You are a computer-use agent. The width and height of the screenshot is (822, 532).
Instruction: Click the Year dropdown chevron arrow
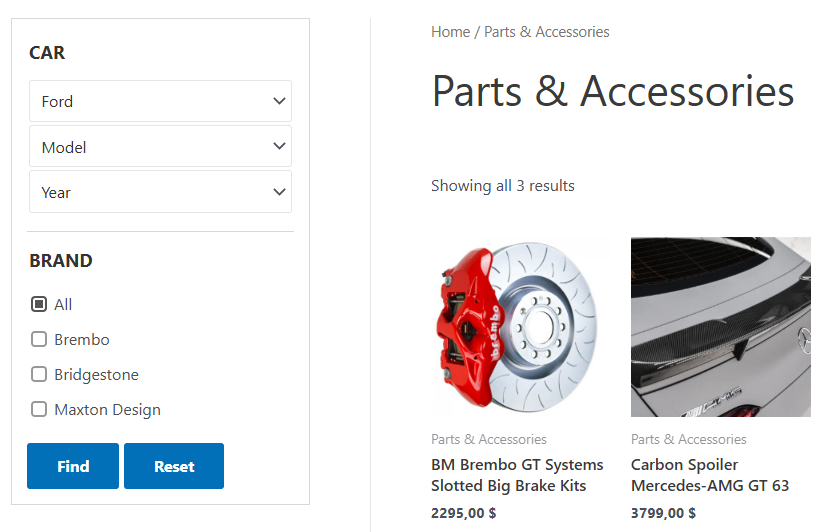point(279,192)
